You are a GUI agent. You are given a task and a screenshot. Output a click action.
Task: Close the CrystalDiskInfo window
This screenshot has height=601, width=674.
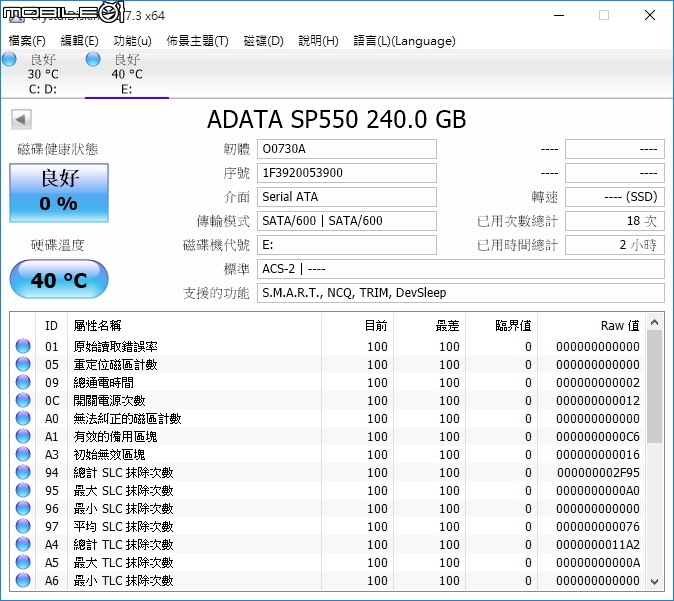pos(650,15)
